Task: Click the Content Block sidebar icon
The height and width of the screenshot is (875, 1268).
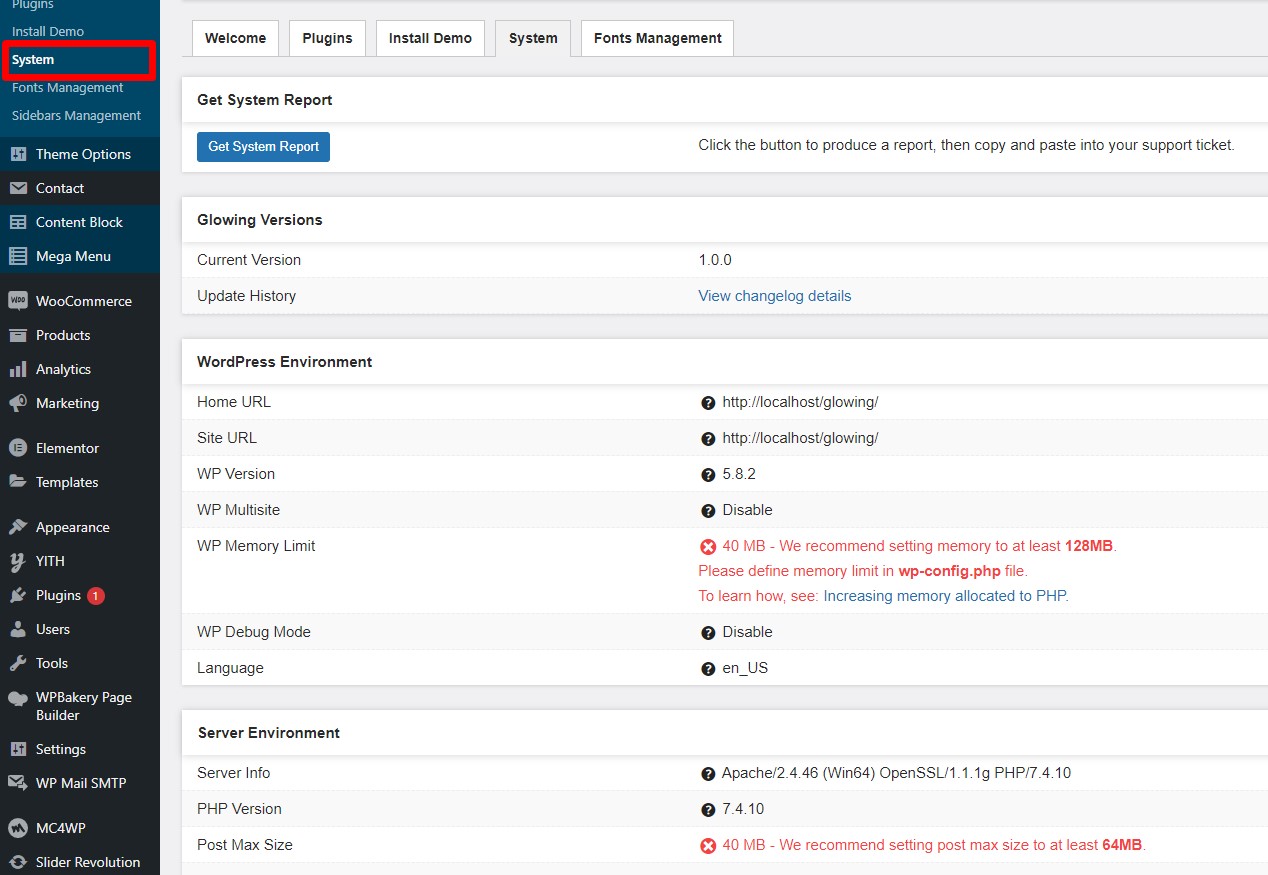Action: point(18,222)
